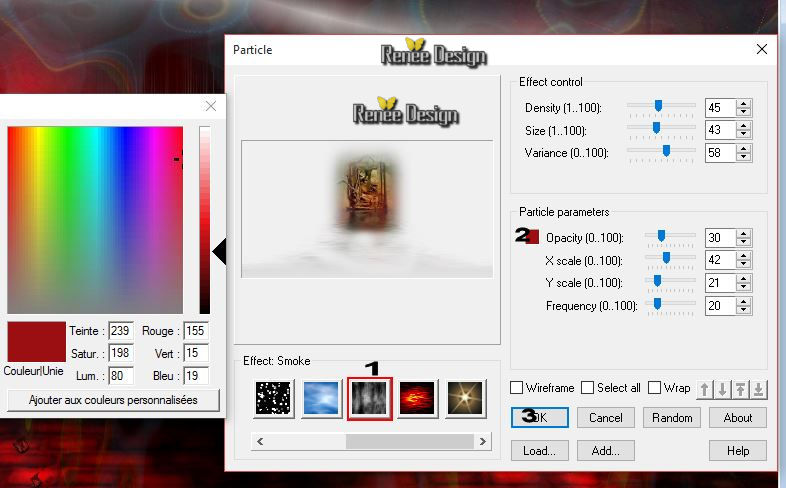This screenshot has width=786, height=488.
Task: Click the Frequency slider handle
Action: [657, 304]
